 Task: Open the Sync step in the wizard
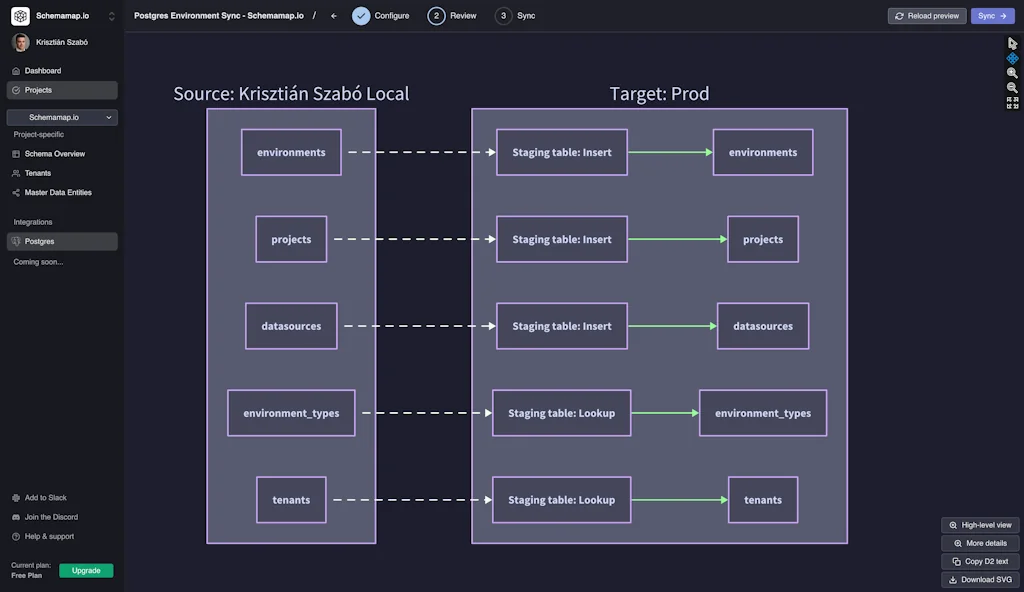[515, 15]
